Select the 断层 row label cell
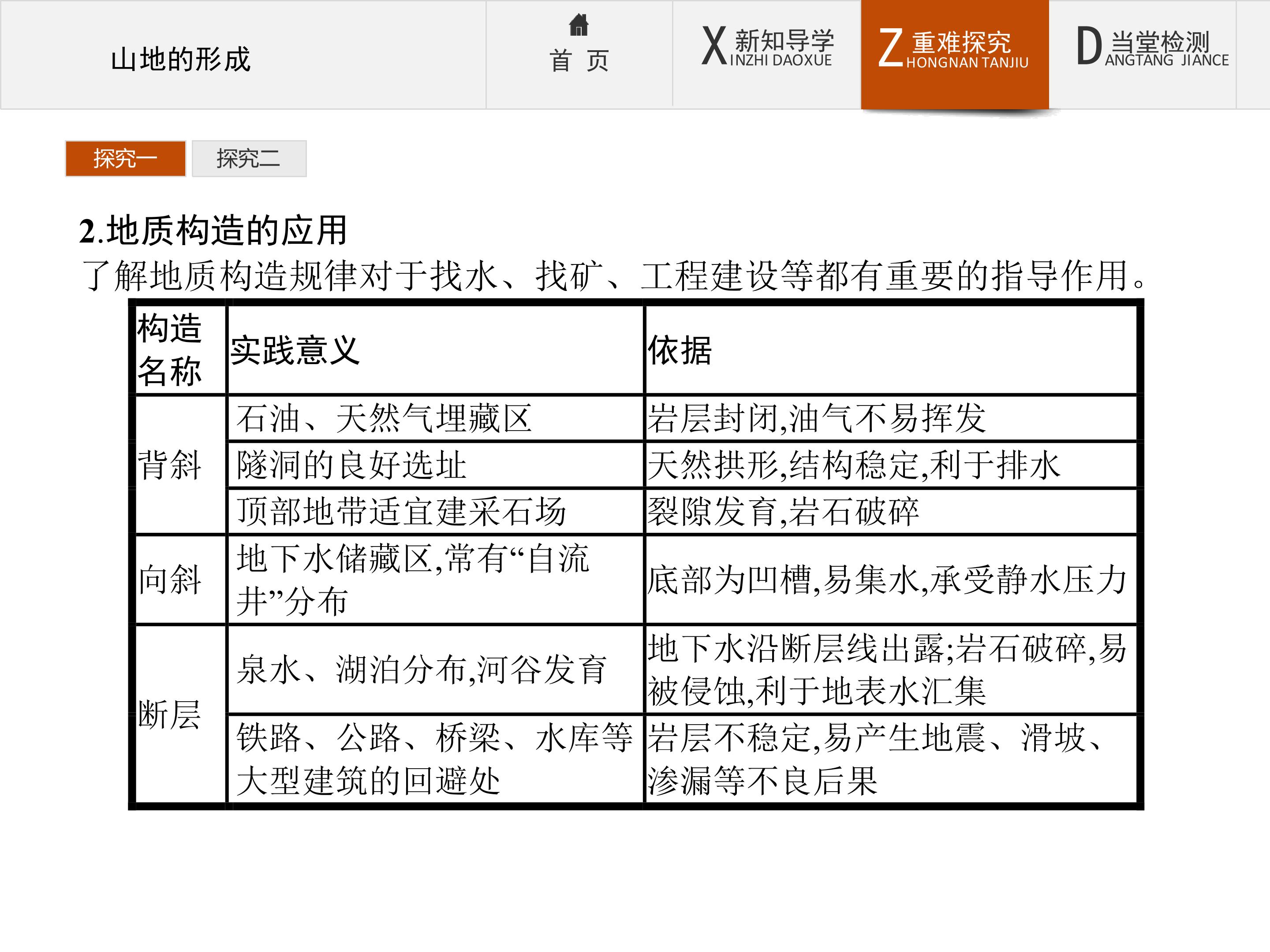The height and width of the screenshot is (952, 1270). [x=181, y=714]
